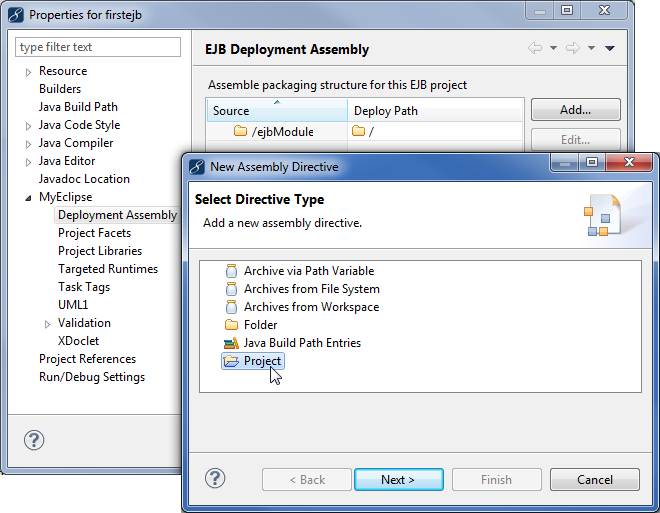Select Project References in the tree
The width and height of the screenshot is (660, 513).
point(88,359)
